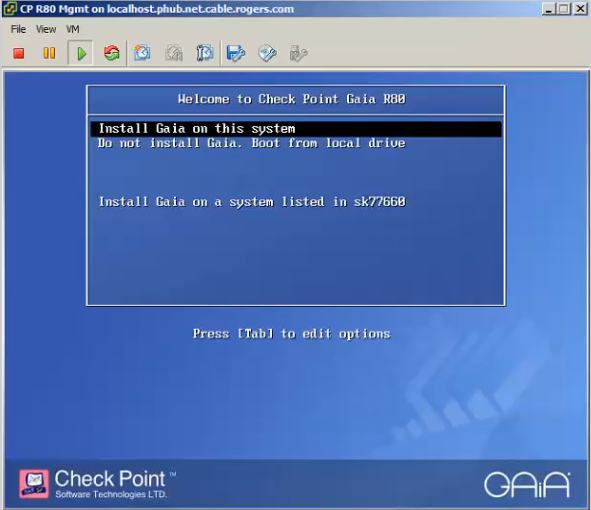Viewport: 591px width, 510px height.
Task: Take a snapshot with the clock snapshot icon
Action: point(142,53)
